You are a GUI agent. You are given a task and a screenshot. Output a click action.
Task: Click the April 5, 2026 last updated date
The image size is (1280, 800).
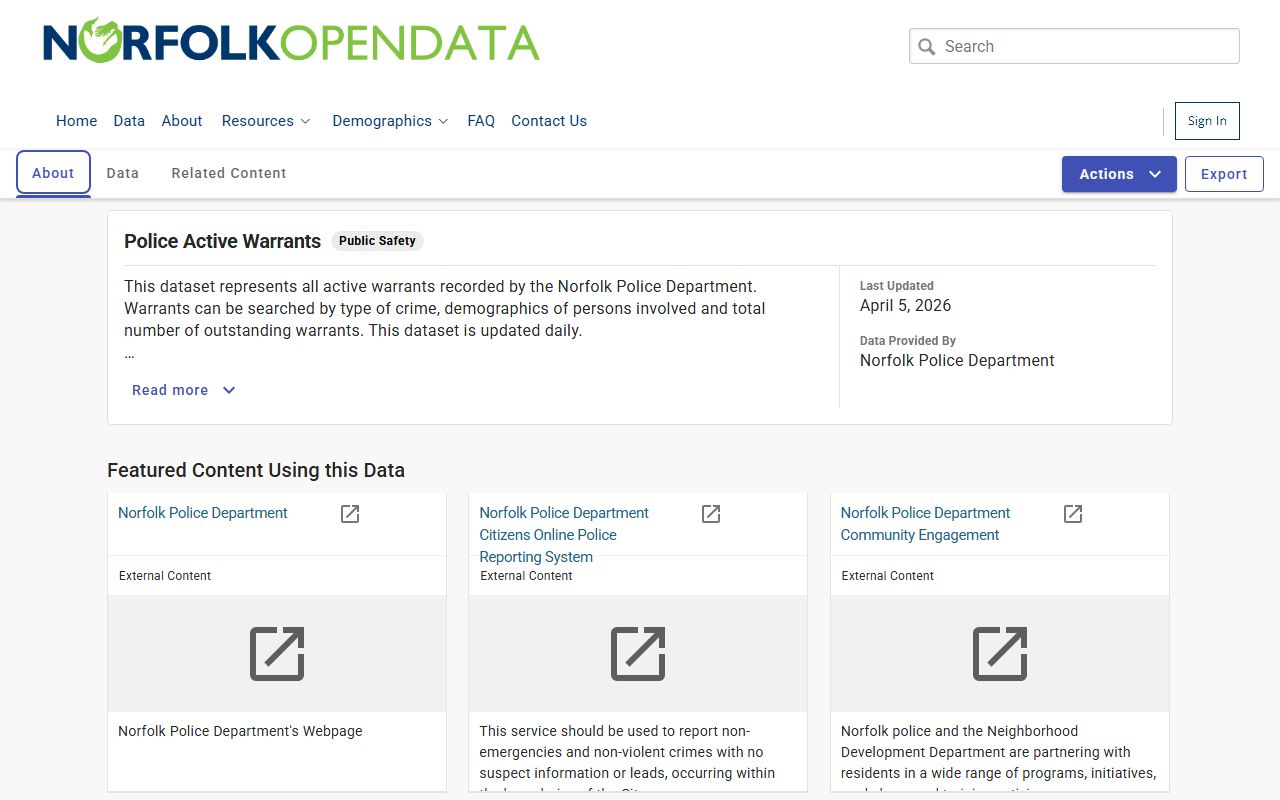pyautogui.click(x=906, y=305)
